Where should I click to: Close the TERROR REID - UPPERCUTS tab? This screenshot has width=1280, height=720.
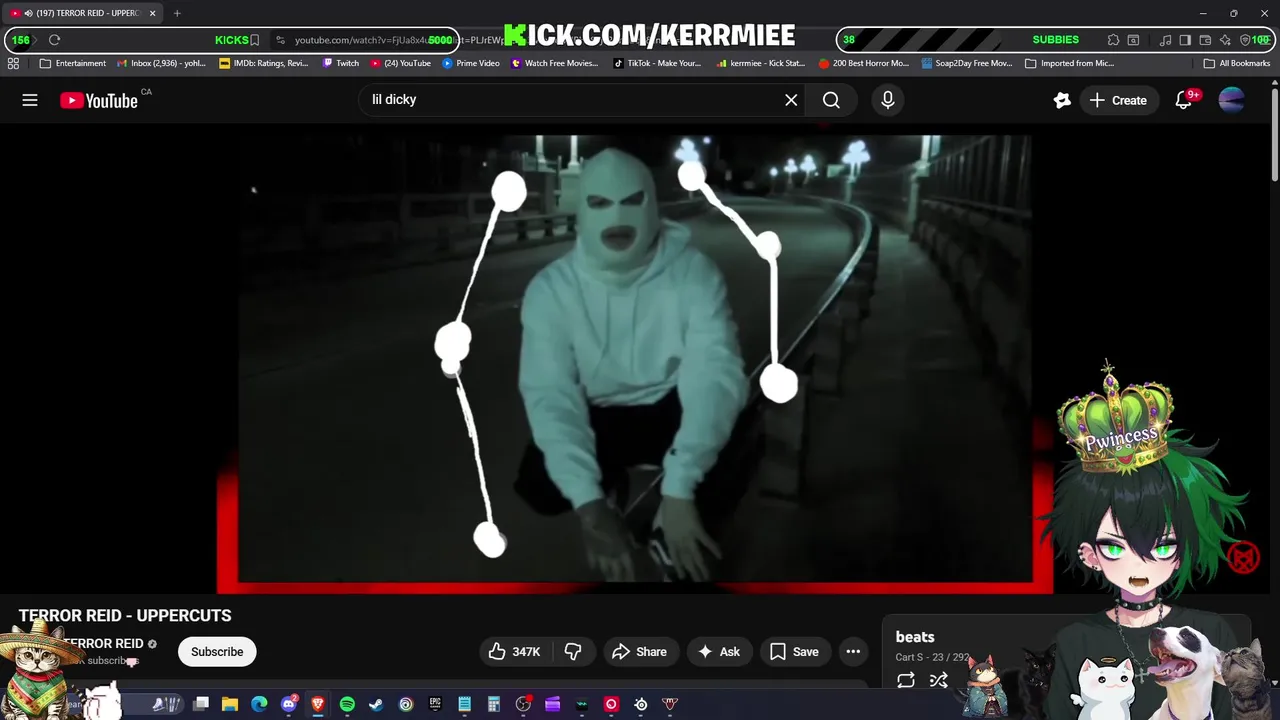(153, 13)
